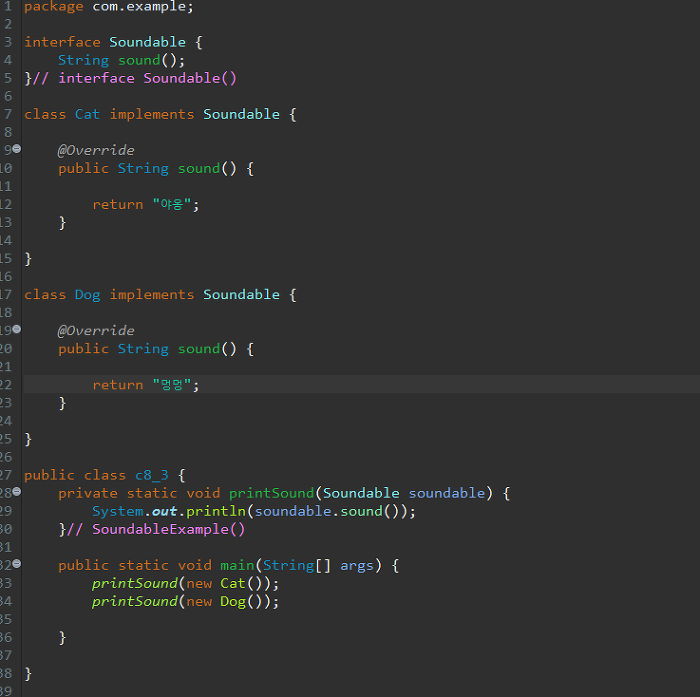Click 'main' in the public static void main line

(237, 566)
